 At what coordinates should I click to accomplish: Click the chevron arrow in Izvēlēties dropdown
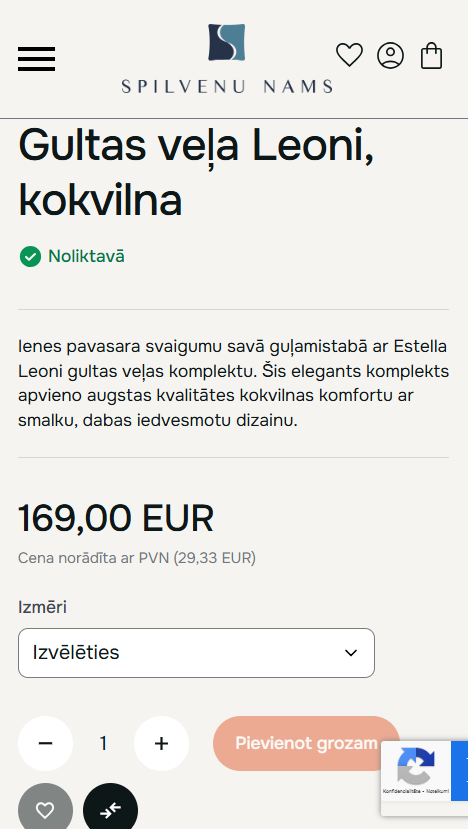coord(351,653)
